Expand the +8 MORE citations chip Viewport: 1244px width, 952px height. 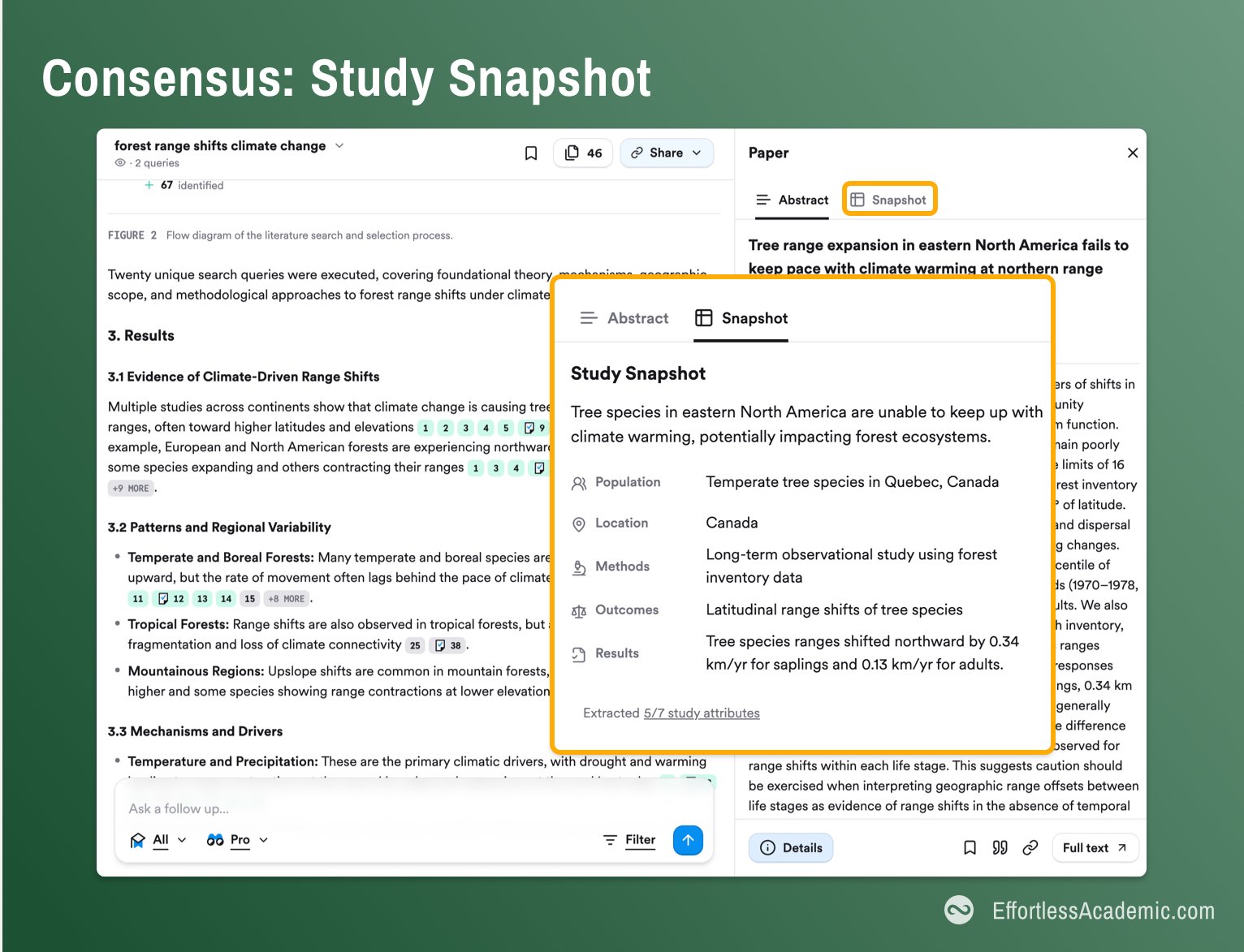pyautogui.click(x=287, y=599)
